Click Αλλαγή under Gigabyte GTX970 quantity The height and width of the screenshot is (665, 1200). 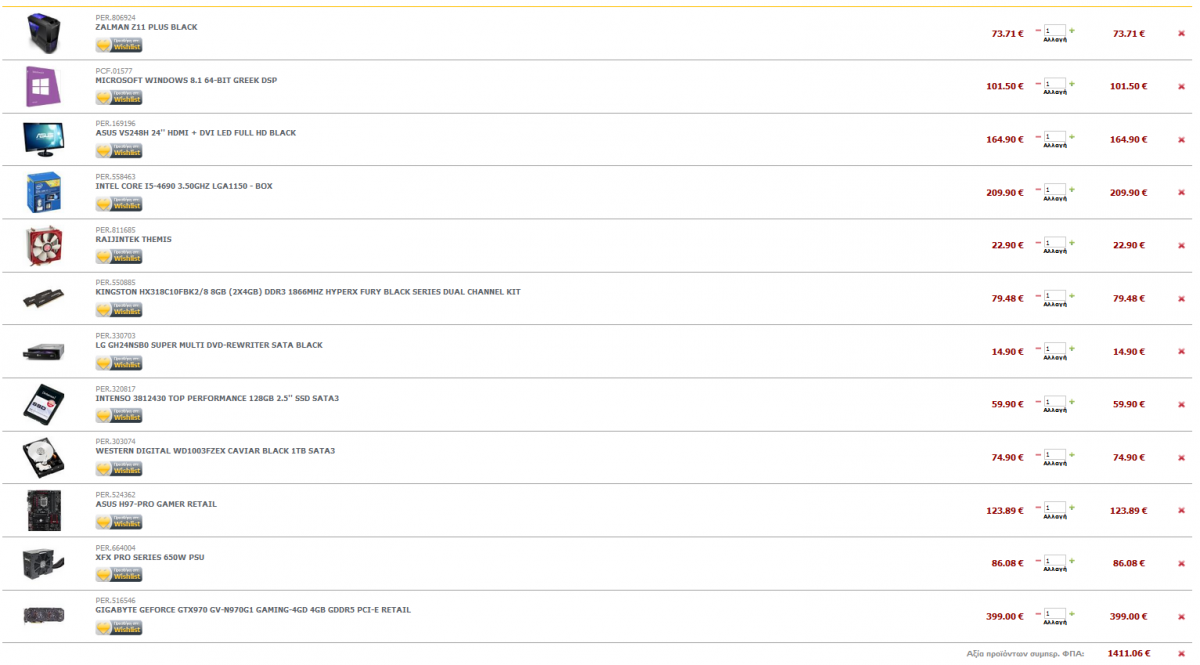tap(1055, 624)
